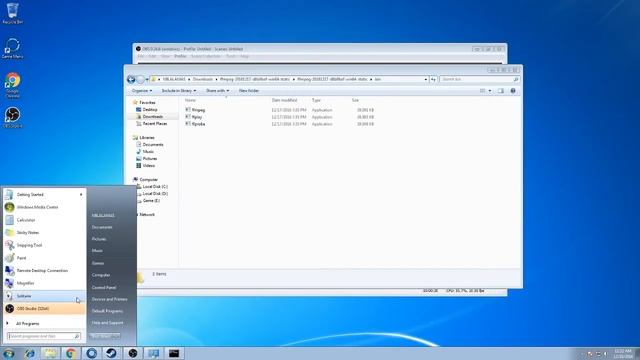Expand All Programs in the Start menu
The width and height of the screenshot is (640, 360).
click(x=27, y=324)
